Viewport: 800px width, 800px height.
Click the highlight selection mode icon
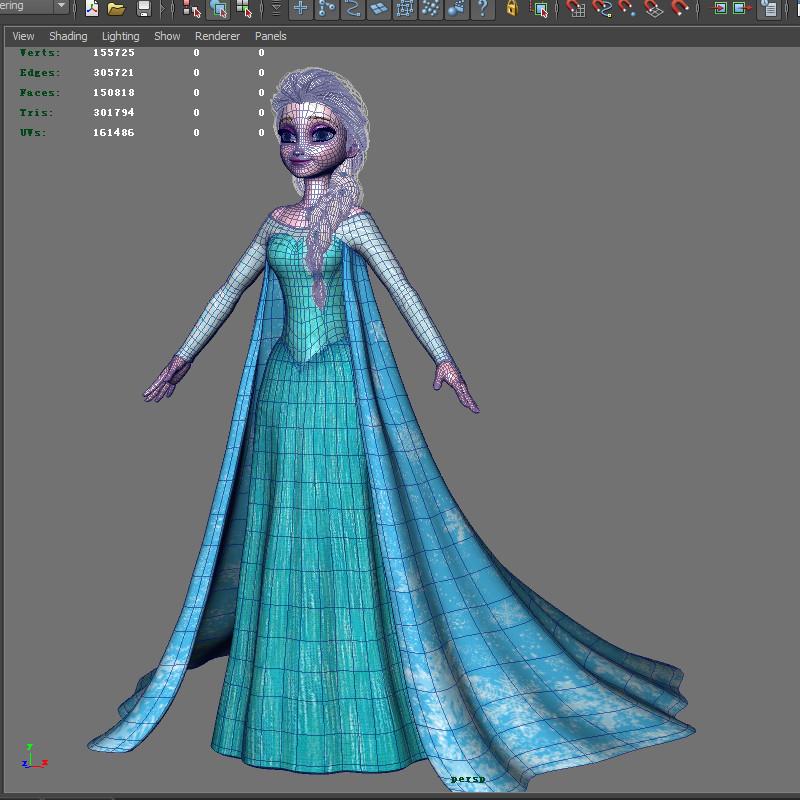(x=540, y=9)
